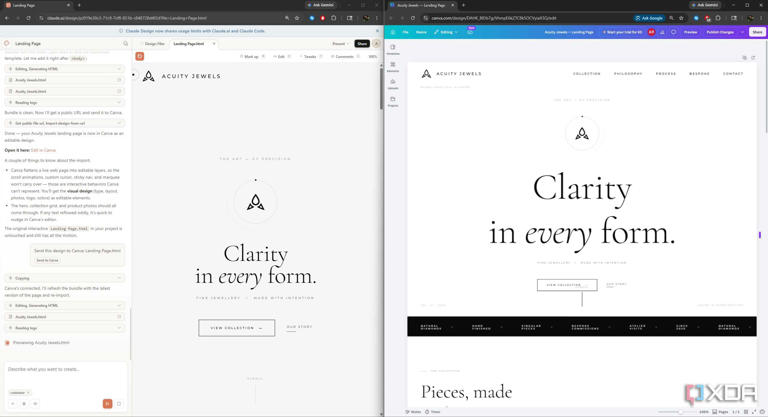Click the Claude preview vertical scrollbar
768x417 pixels.
click(382, 88)
